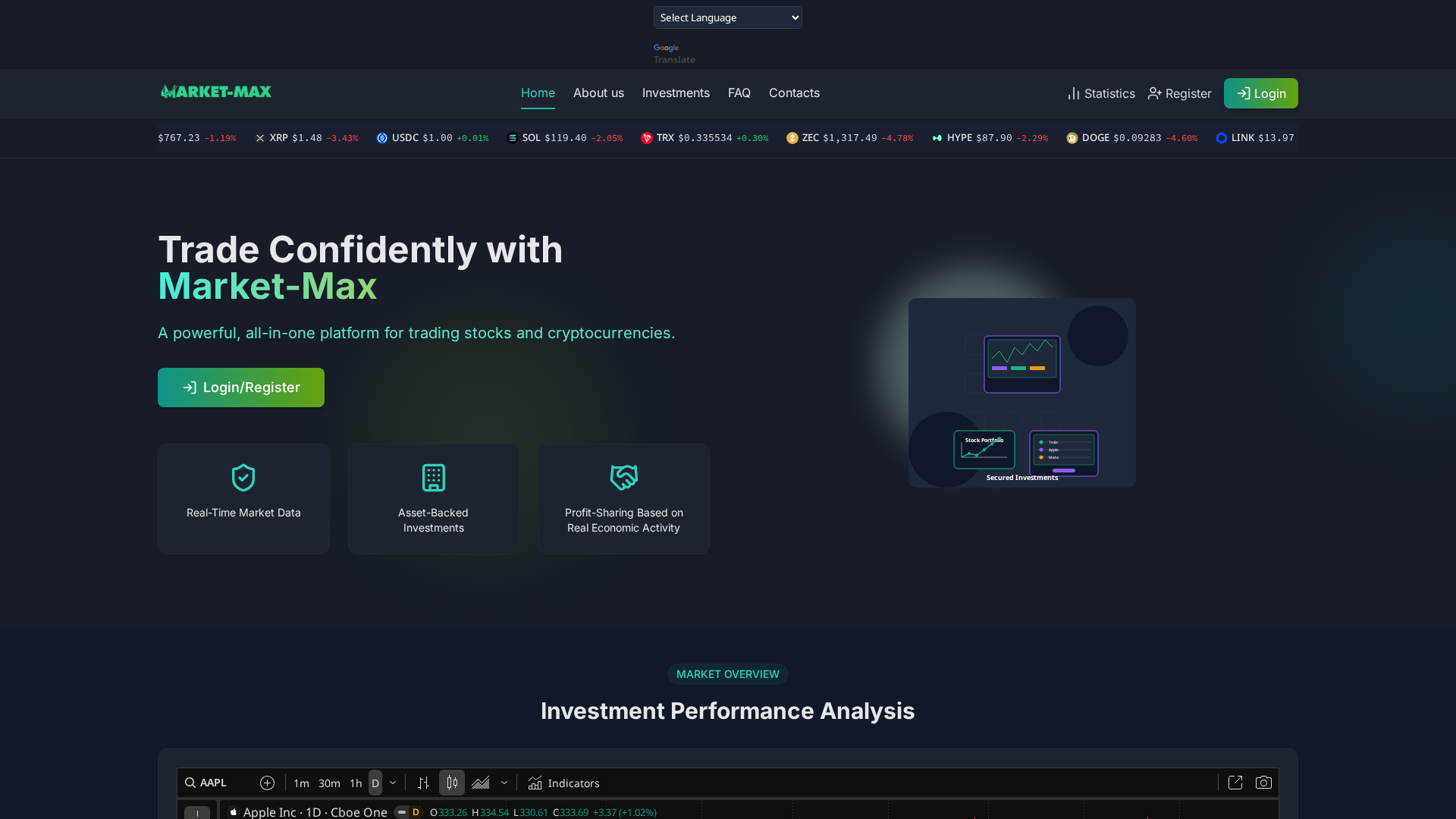Image resolution: width=1456 pixels, height=819 pixels.
Task: Navigate to the FAQ page
Action: (739, 93)
